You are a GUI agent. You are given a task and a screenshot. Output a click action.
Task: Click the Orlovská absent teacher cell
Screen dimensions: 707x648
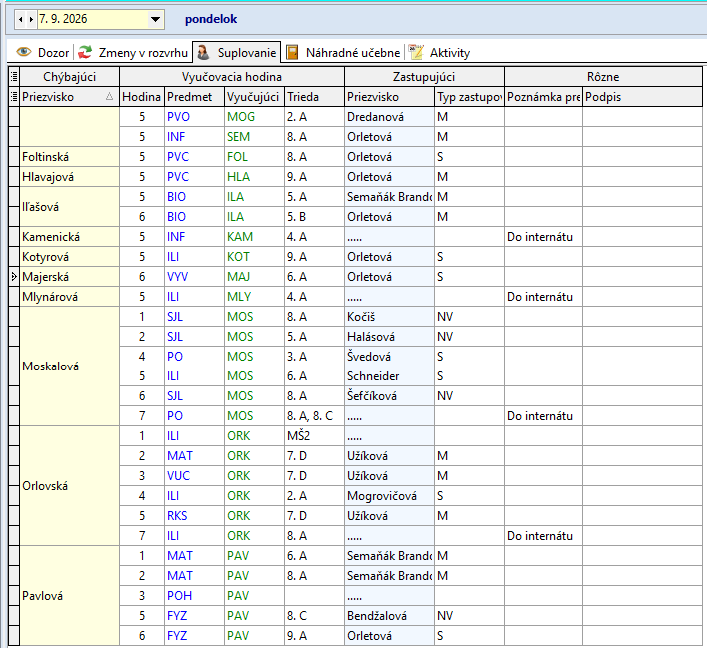coord(69,486)
